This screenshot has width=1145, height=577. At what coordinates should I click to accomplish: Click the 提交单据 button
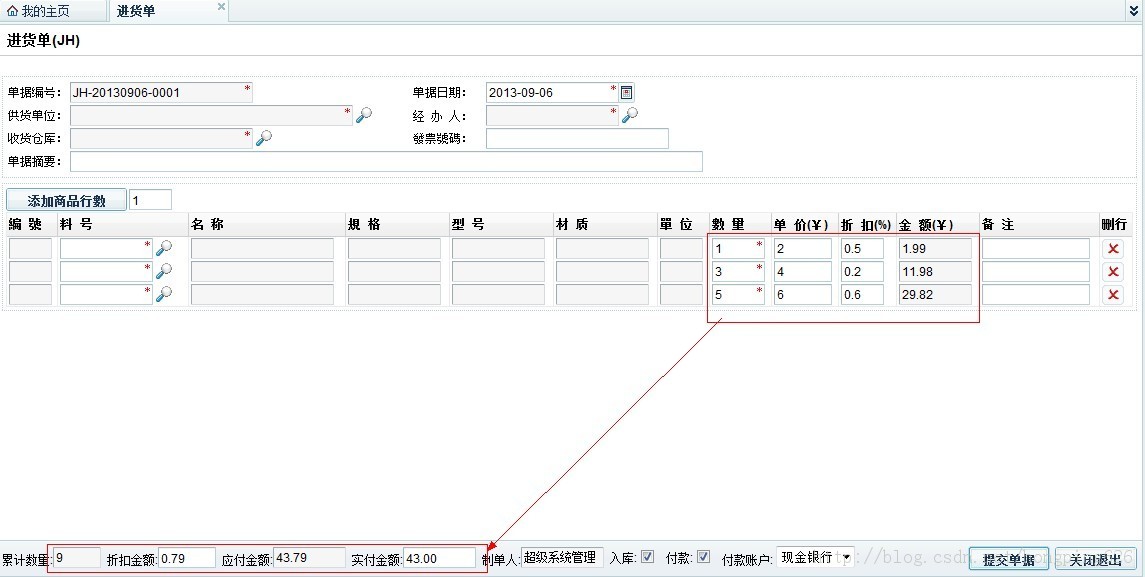(1008, 559)
